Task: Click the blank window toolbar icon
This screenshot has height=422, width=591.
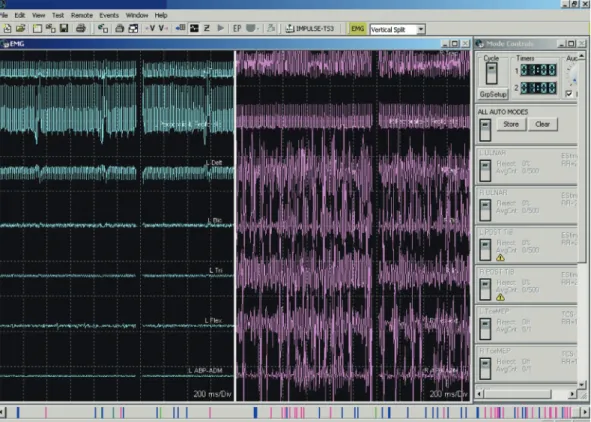Action: (37, 28)
